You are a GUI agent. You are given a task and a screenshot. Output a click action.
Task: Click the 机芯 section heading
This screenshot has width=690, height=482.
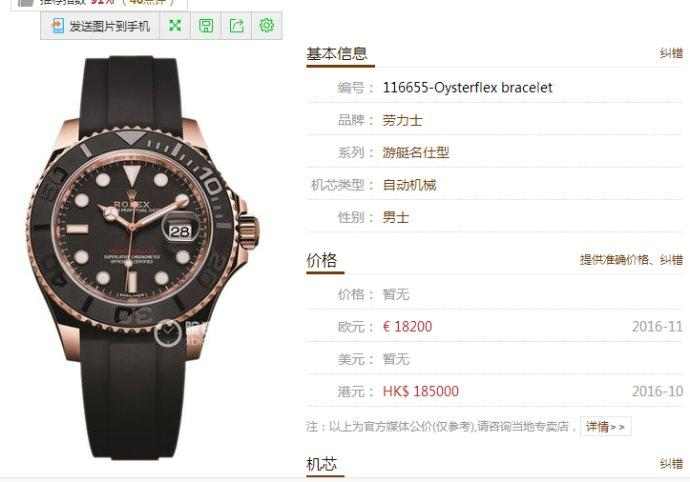click(321, 464)
